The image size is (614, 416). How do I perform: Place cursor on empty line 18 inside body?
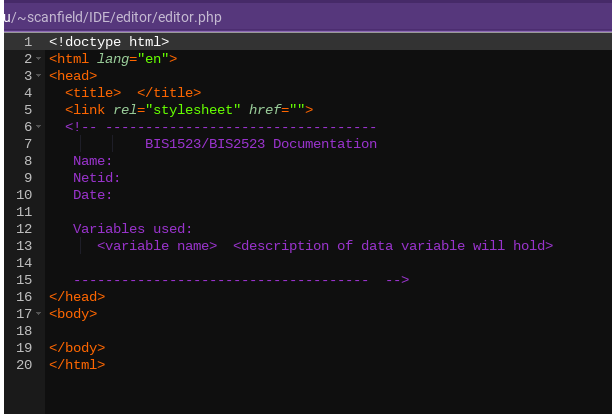[x=328, y=331]
